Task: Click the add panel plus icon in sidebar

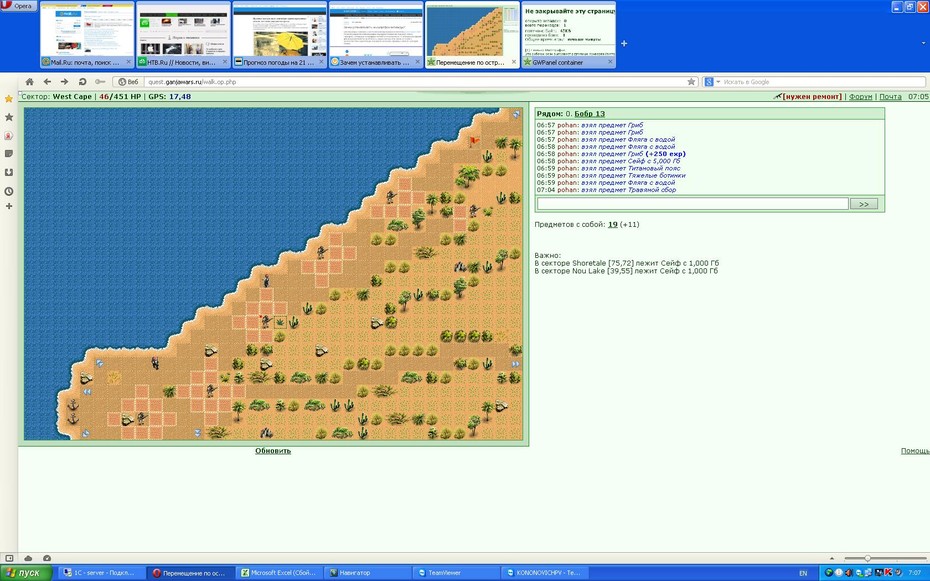Action: 9,206
